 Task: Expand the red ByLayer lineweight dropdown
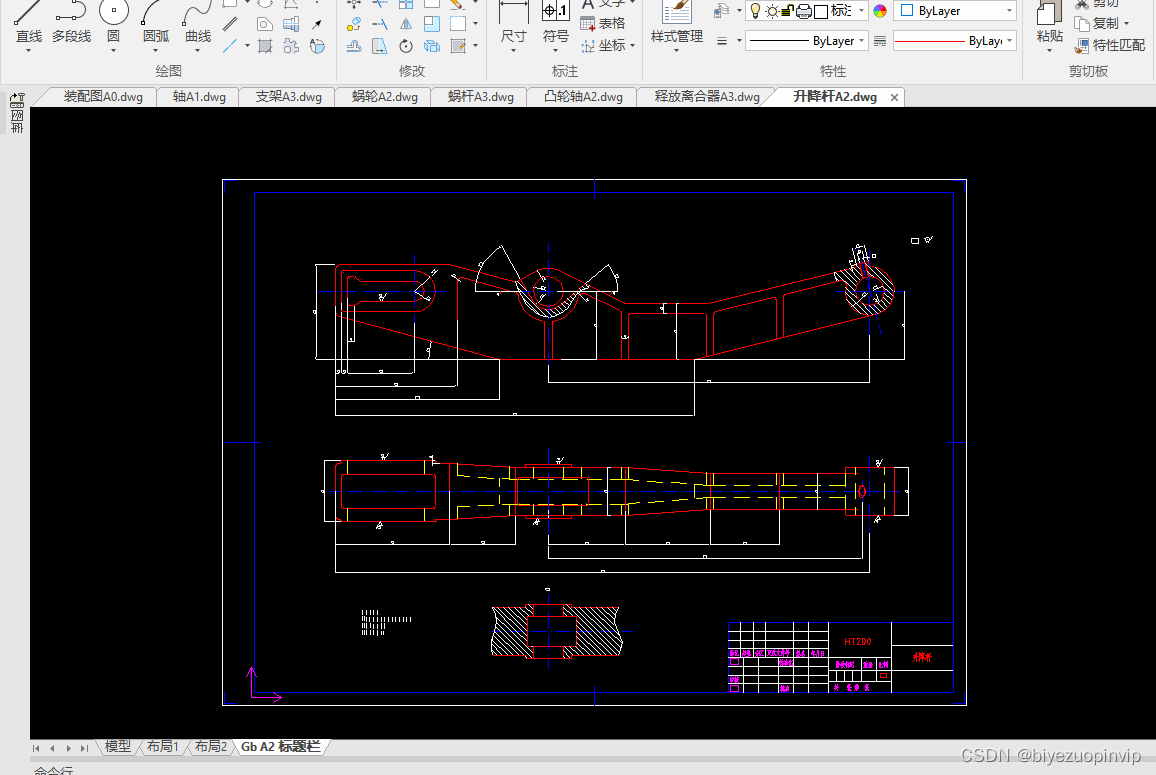pos(955,41)
